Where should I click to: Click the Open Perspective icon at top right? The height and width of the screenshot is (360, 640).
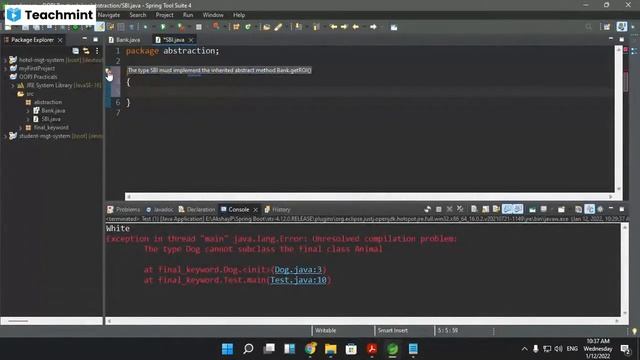(x=607, y=27)
